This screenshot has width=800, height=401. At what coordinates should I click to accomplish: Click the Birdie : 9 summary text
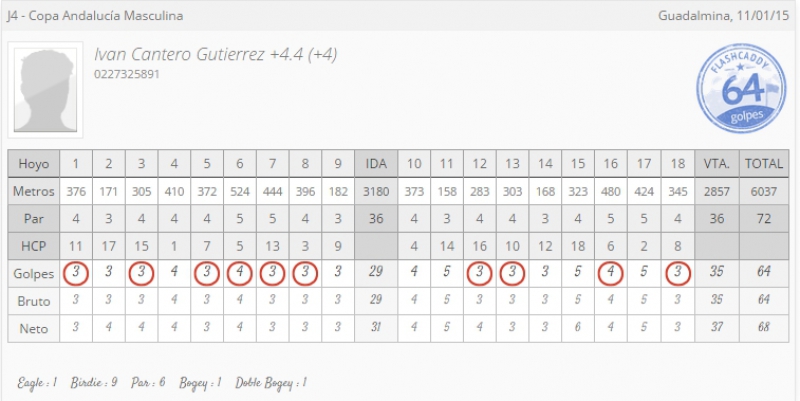click(94, 383)
